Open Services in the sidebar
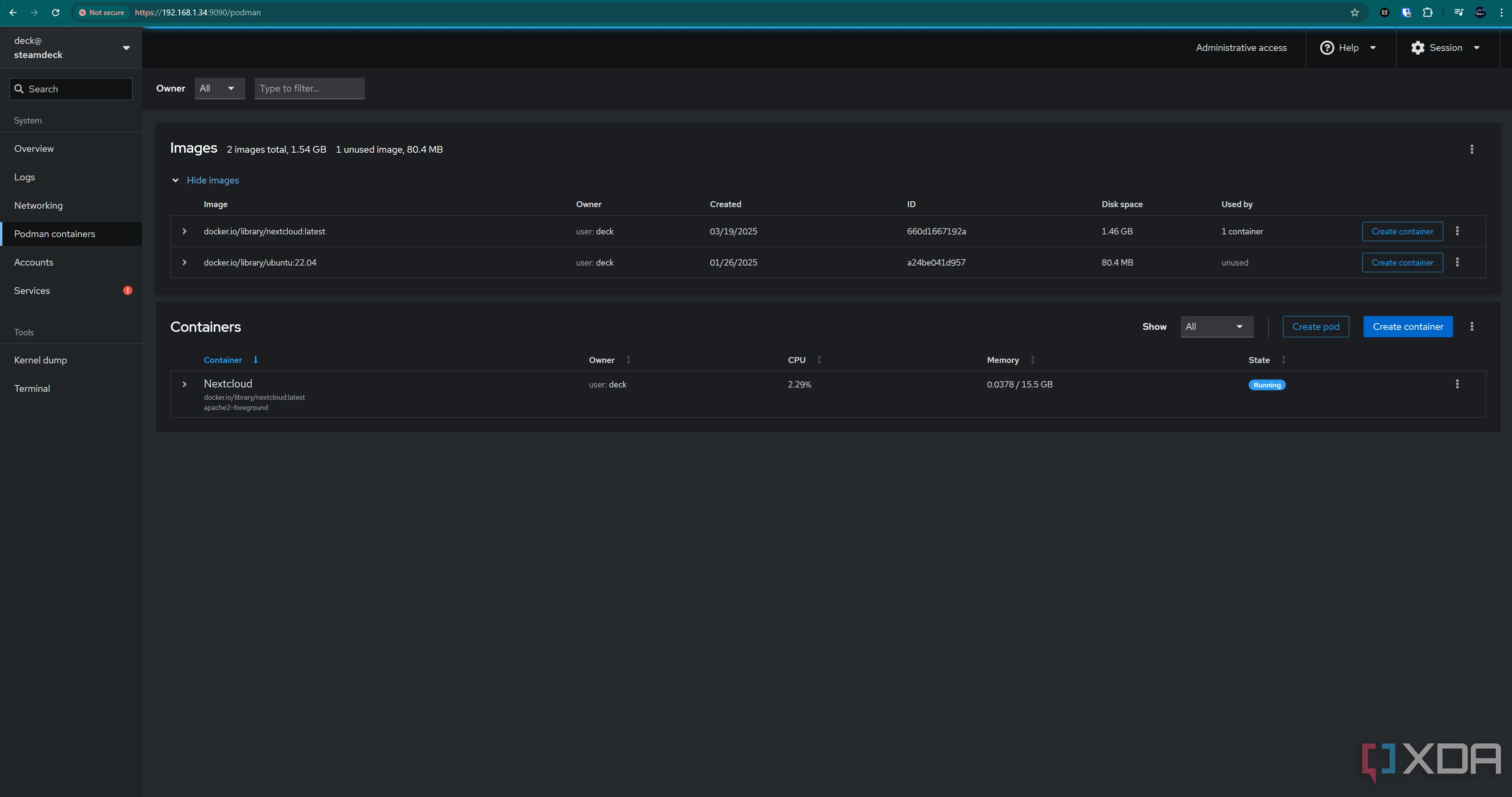Image resolution: width=1512 pixels, height=797 pixels. [x=71, y=291]
